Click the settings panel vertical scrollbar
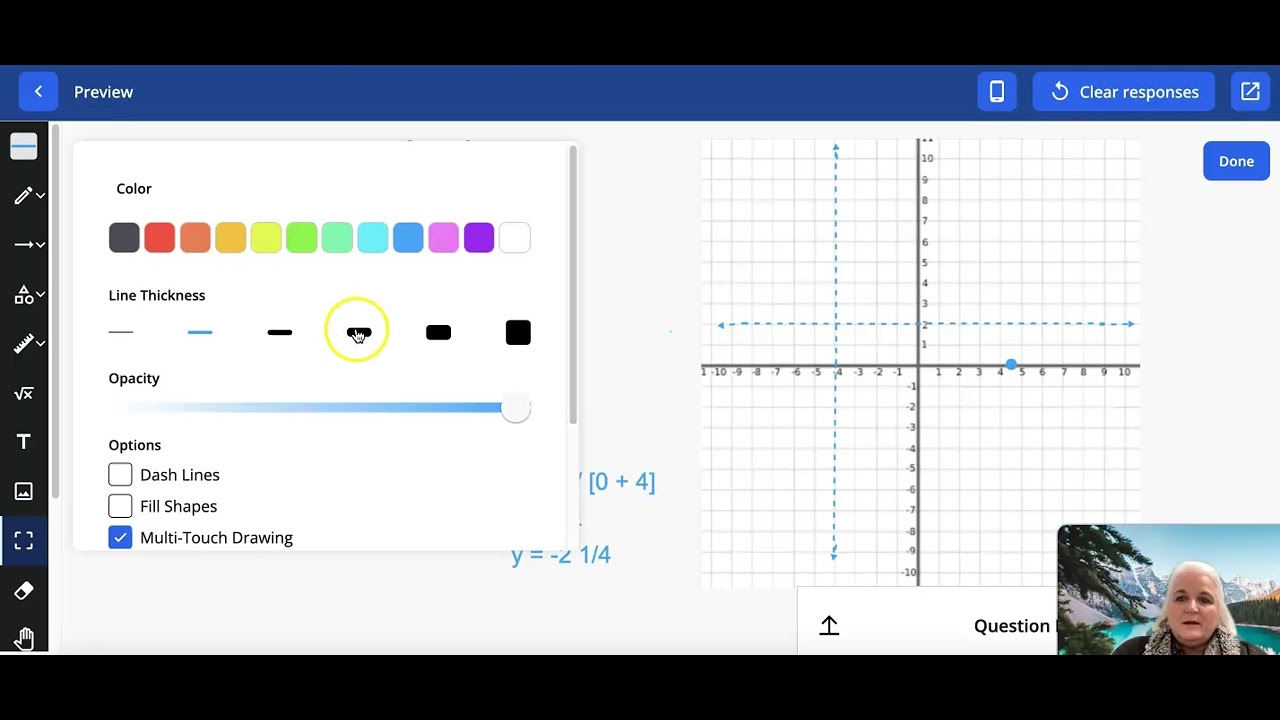 click(x=573, y=285)
